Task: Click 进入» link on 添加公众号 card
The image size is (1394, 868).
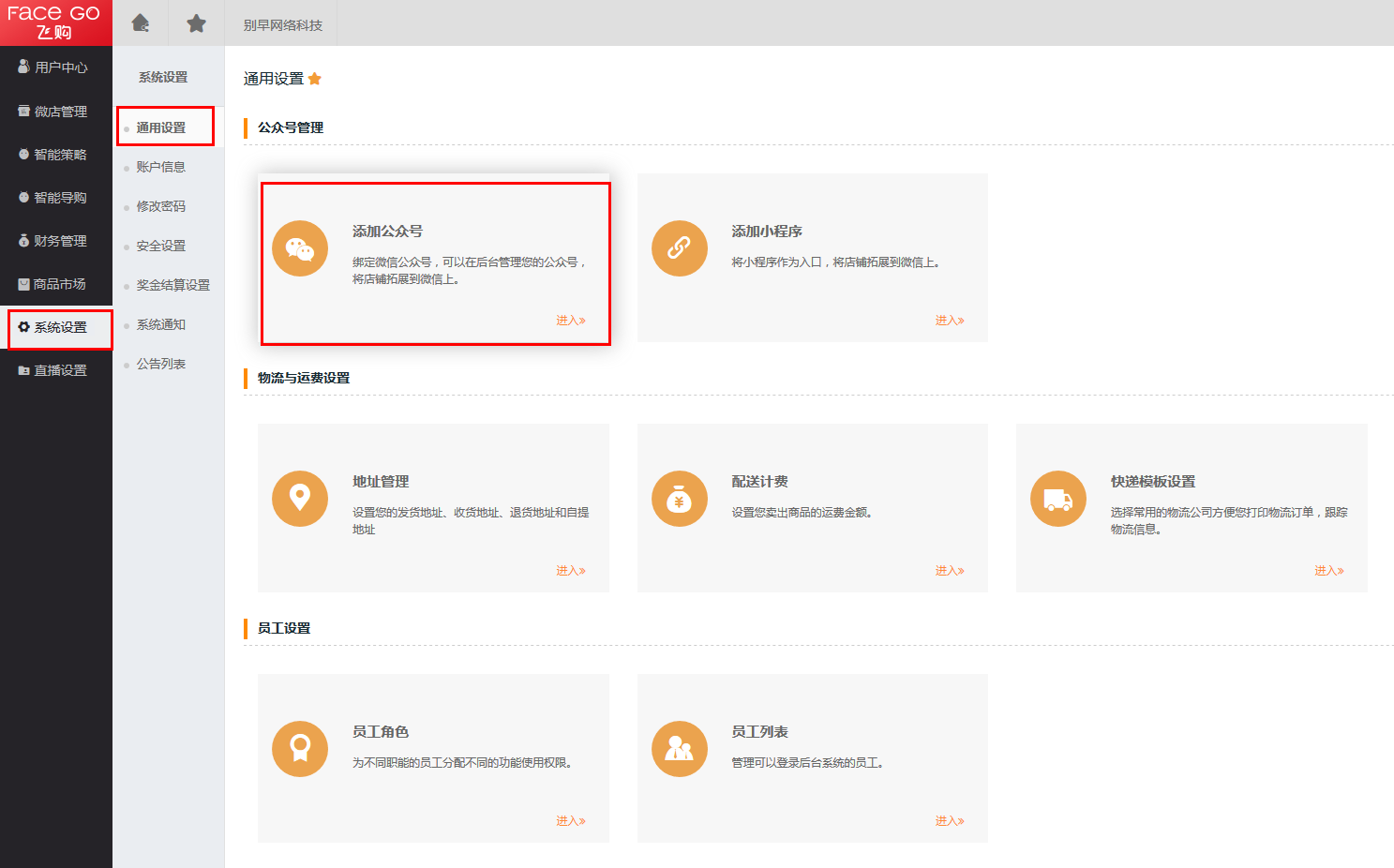Action: (x=570, y=321)
